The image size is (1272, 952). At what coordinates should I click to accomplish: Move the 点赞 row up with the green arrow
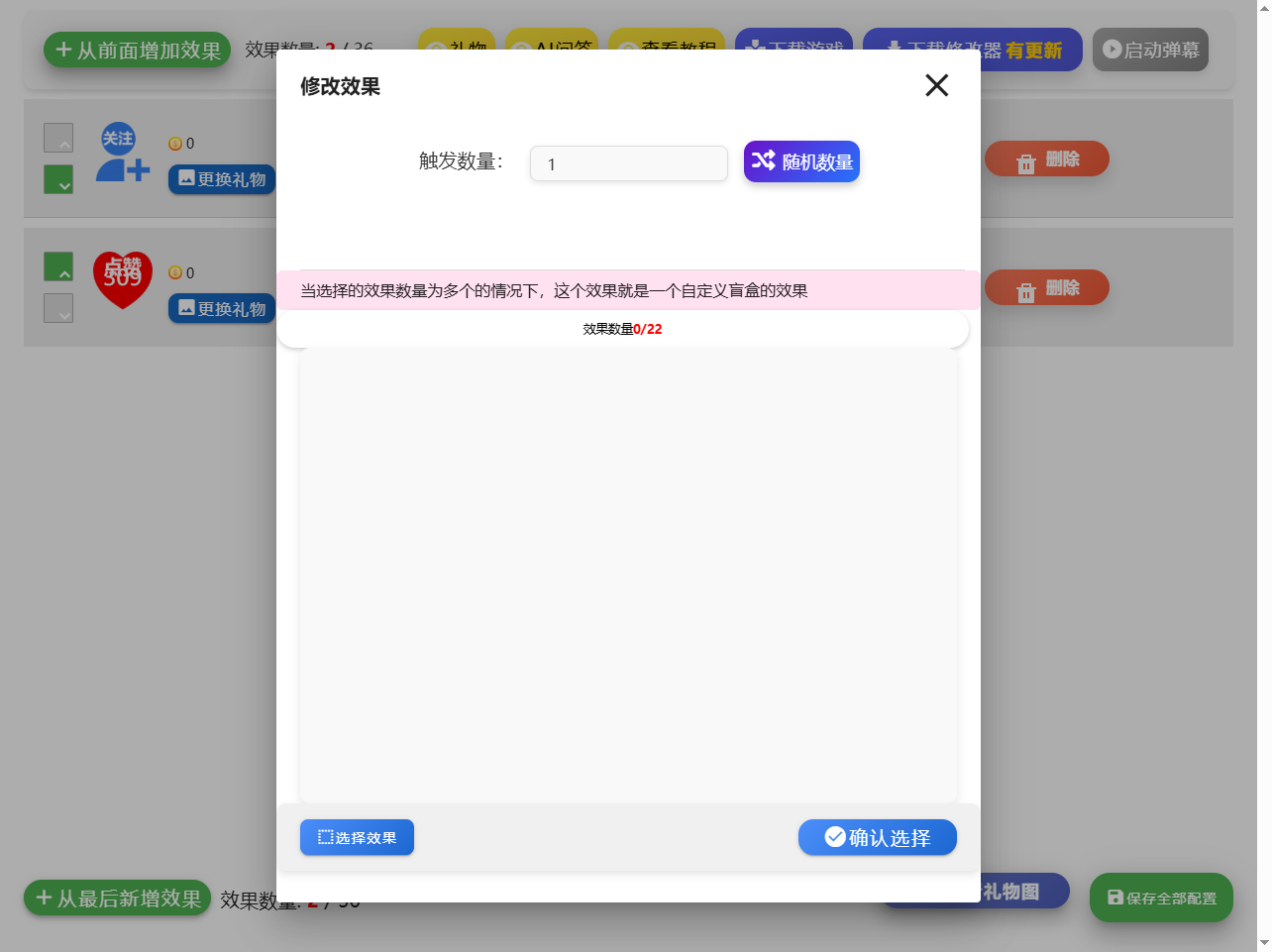tap(58, 266)
